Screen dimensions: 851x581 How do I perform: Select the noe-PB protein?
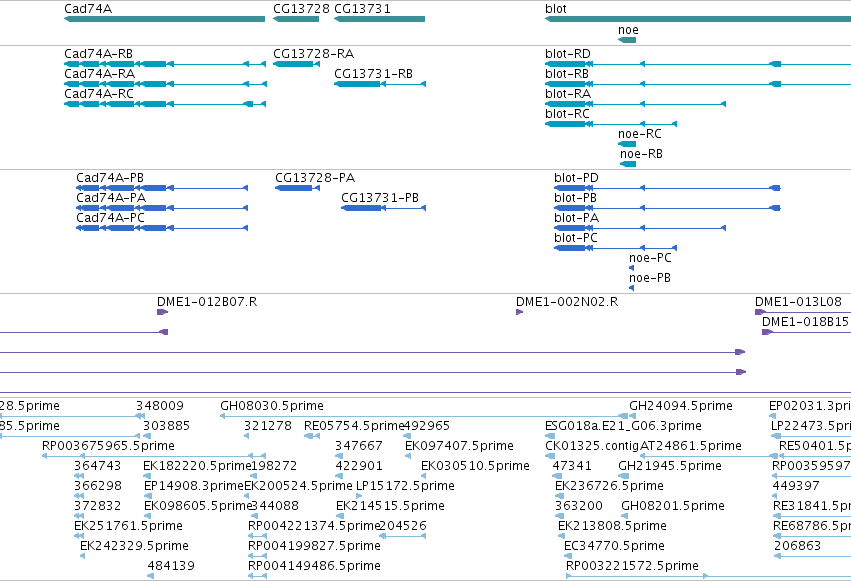(x=631, y=288)
